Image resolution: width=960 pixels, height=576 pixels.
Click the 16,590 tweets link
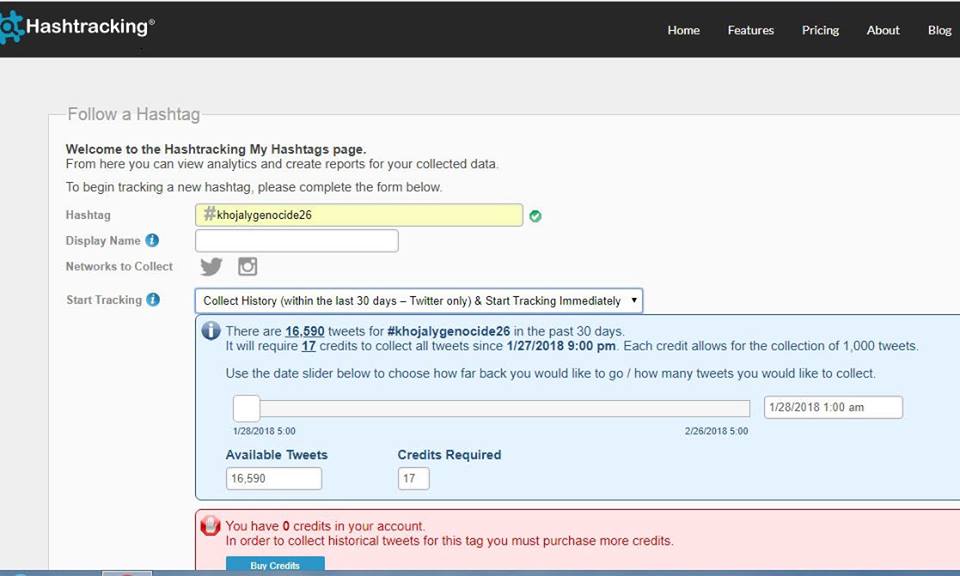click(x=304, y=331)
